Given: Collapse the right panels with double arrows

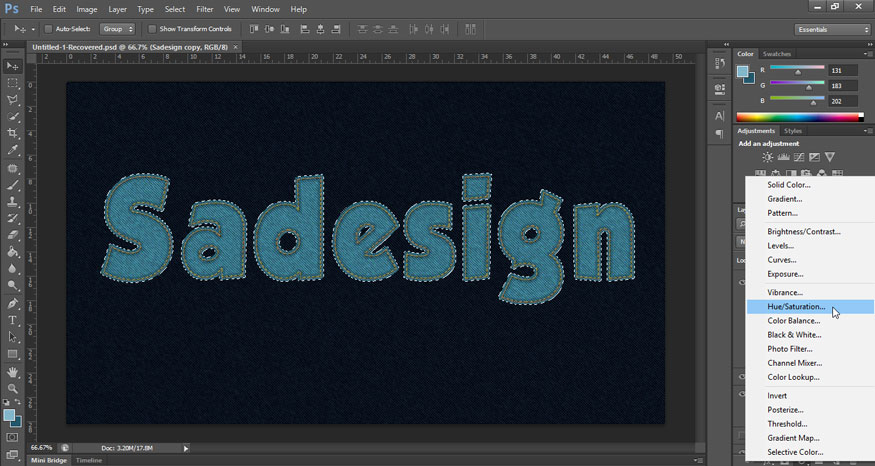Looking at the screenshot, I should (869, 44).
